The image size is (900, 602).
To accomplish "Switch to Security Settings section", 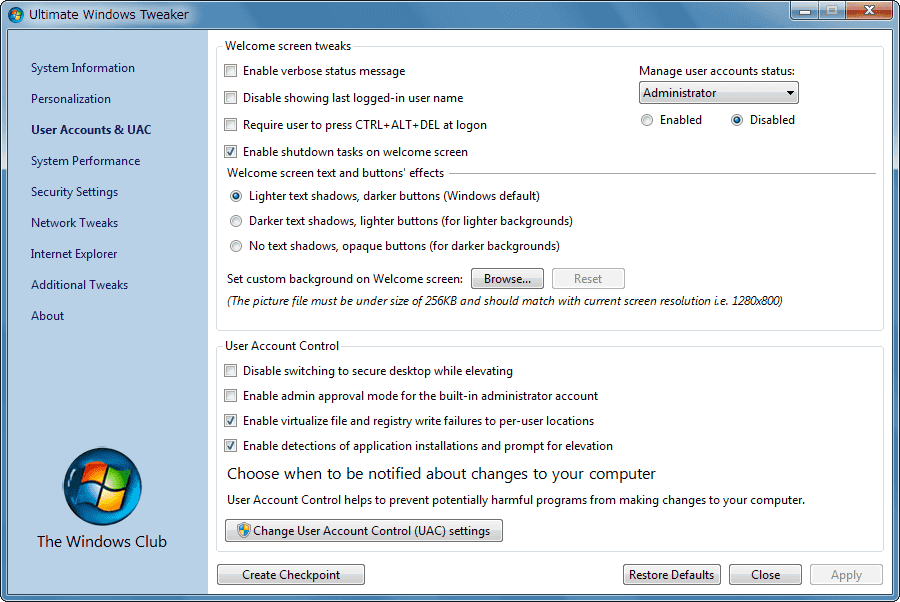I will (x=75, y=192).
